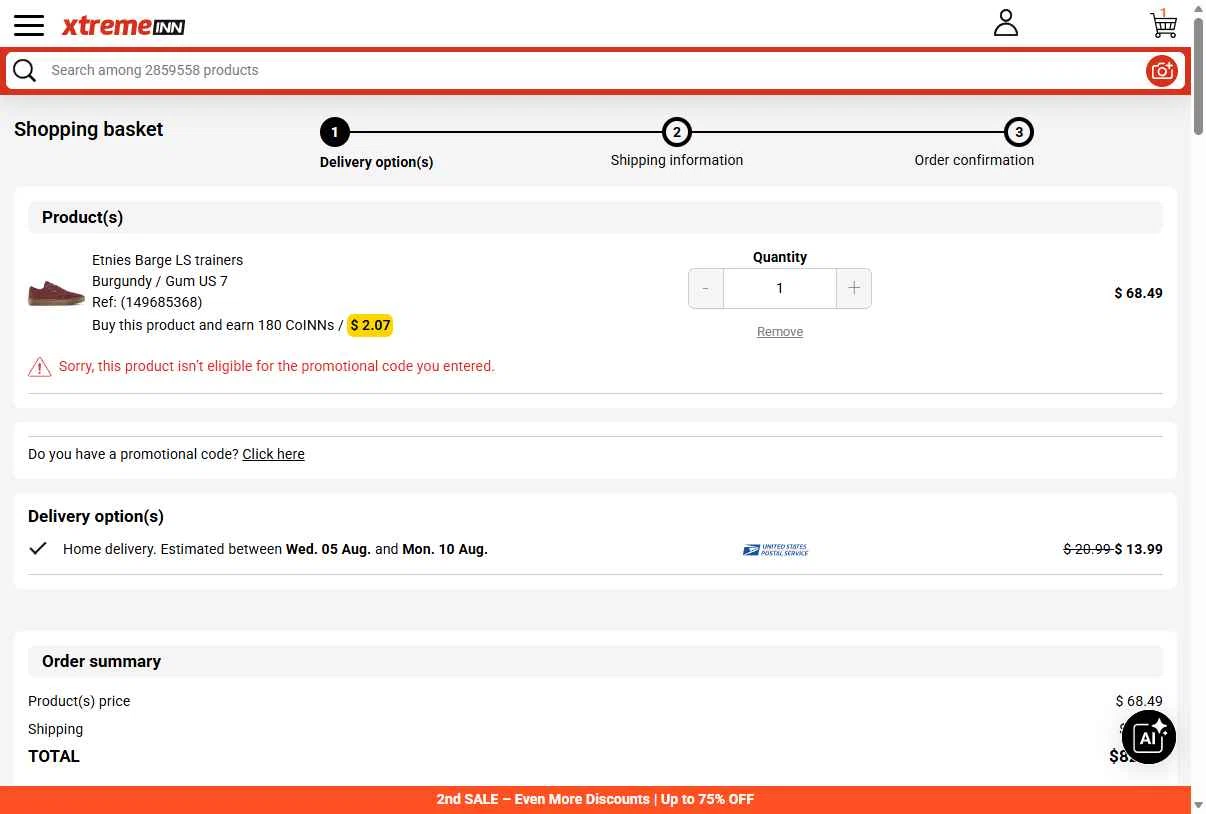Viewport: 1206px width, 814px height.
Task: Click the Home delivery estimate text
Action: [275, 549]
